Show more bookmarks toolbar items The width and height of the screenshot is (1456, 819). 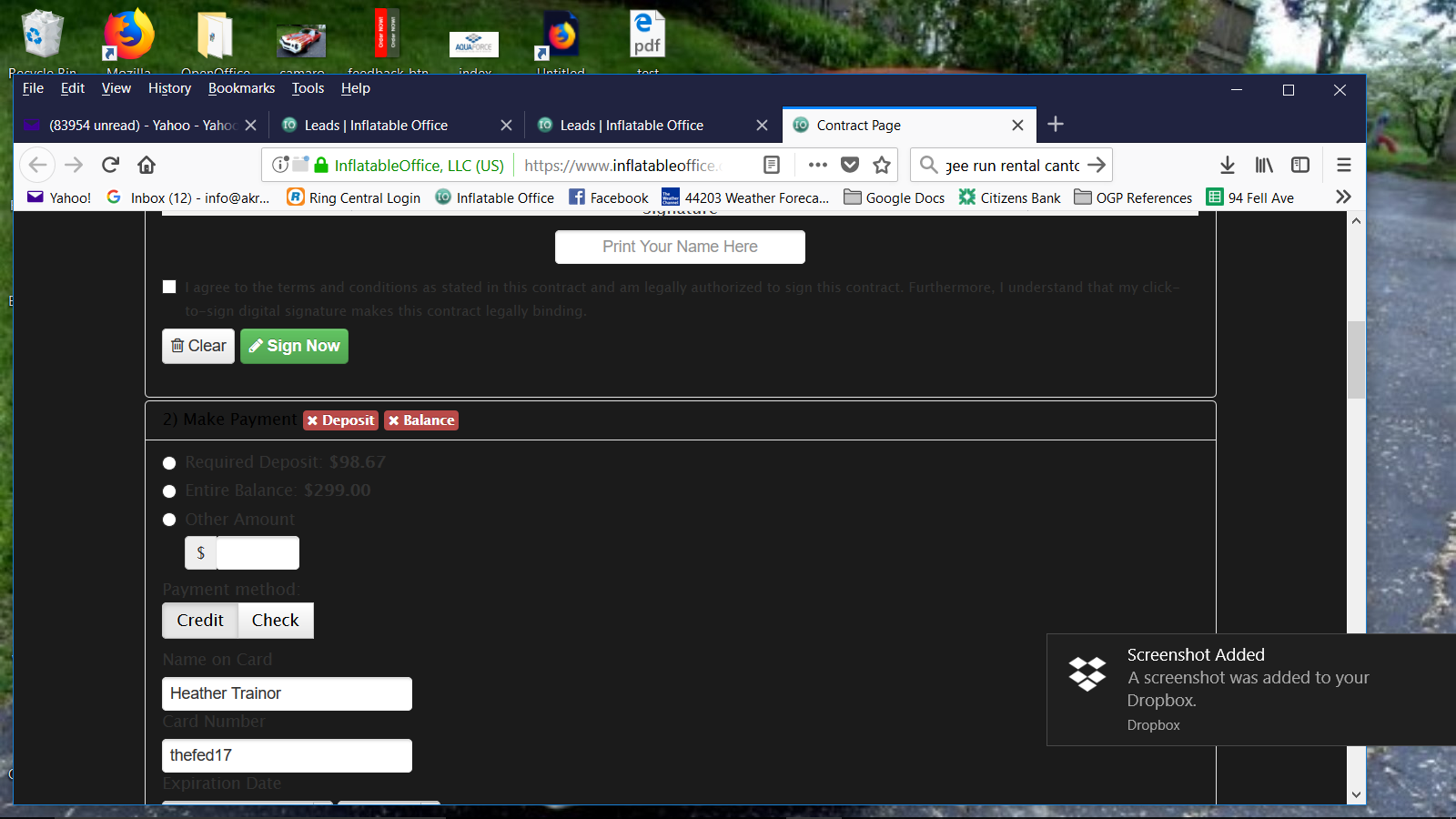[x=1342, y=197]
